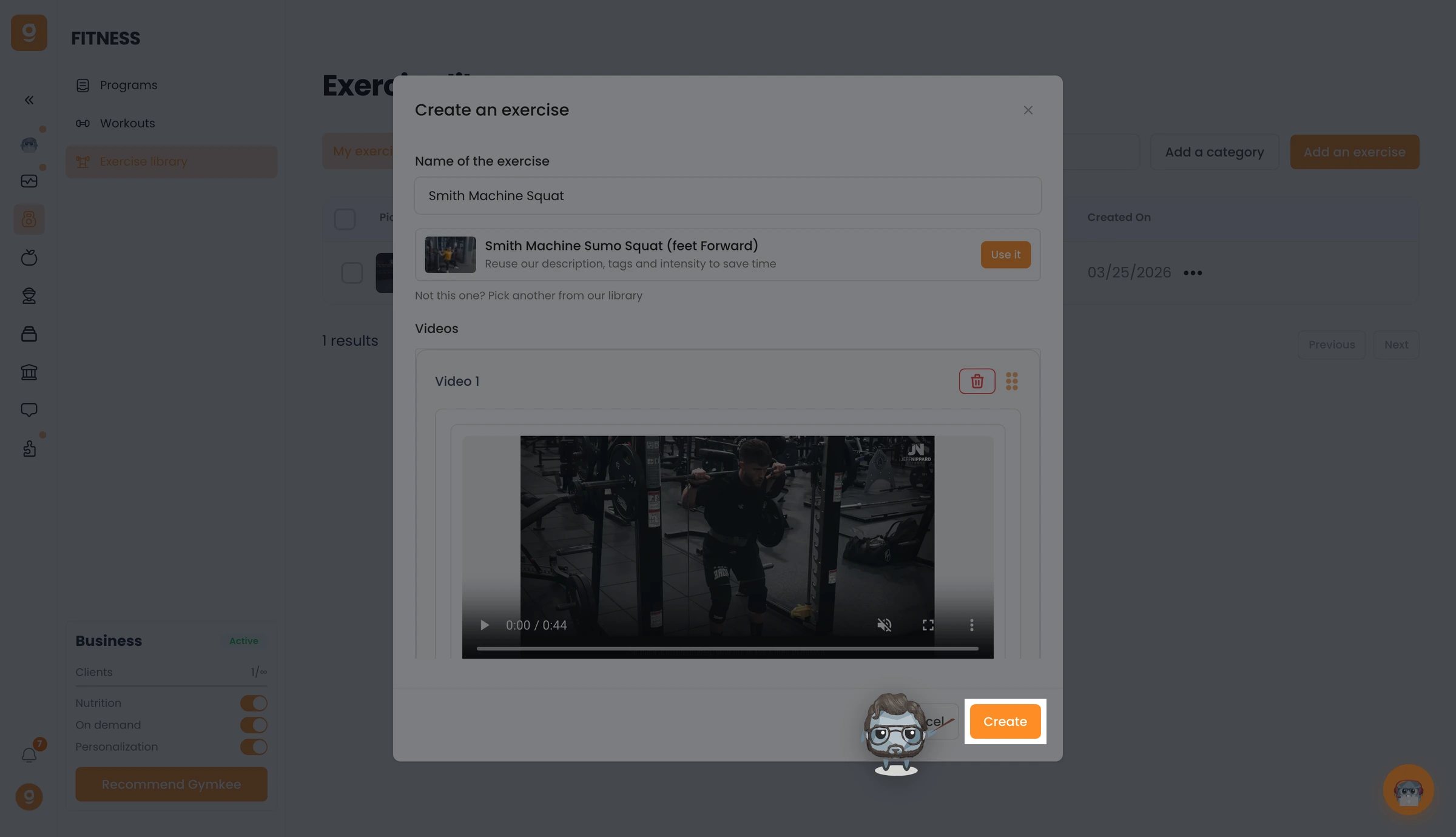1456x837 pixels.
Task: Click the Previous pagination button
Action: pos(1332,345)
